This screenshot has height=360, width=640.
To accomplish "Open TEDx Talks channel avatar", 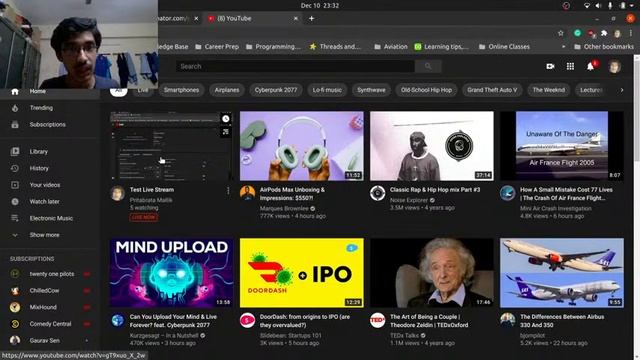I will [378, 320].
